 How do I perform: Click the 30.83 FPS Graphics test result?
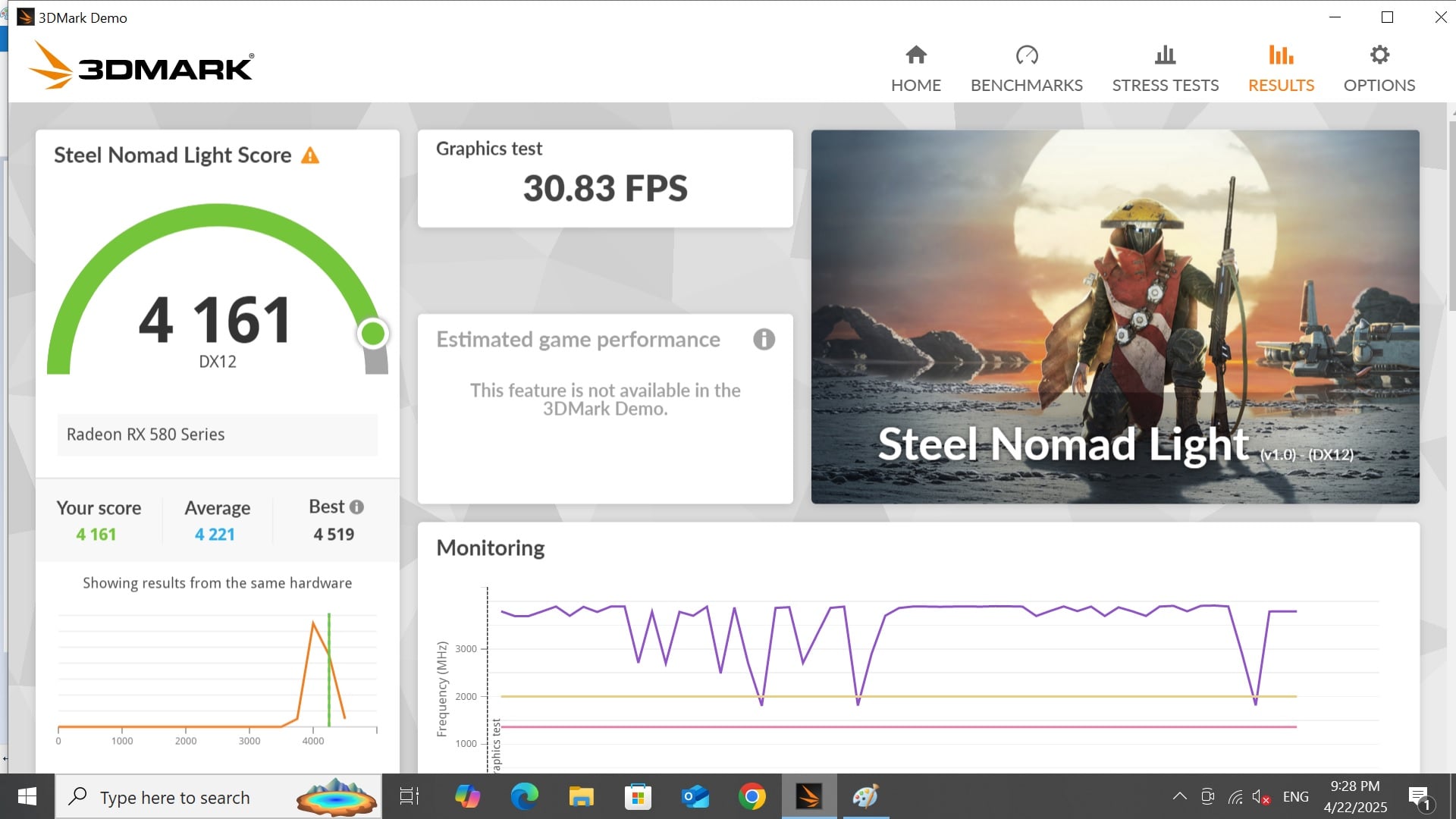[605, 188]
